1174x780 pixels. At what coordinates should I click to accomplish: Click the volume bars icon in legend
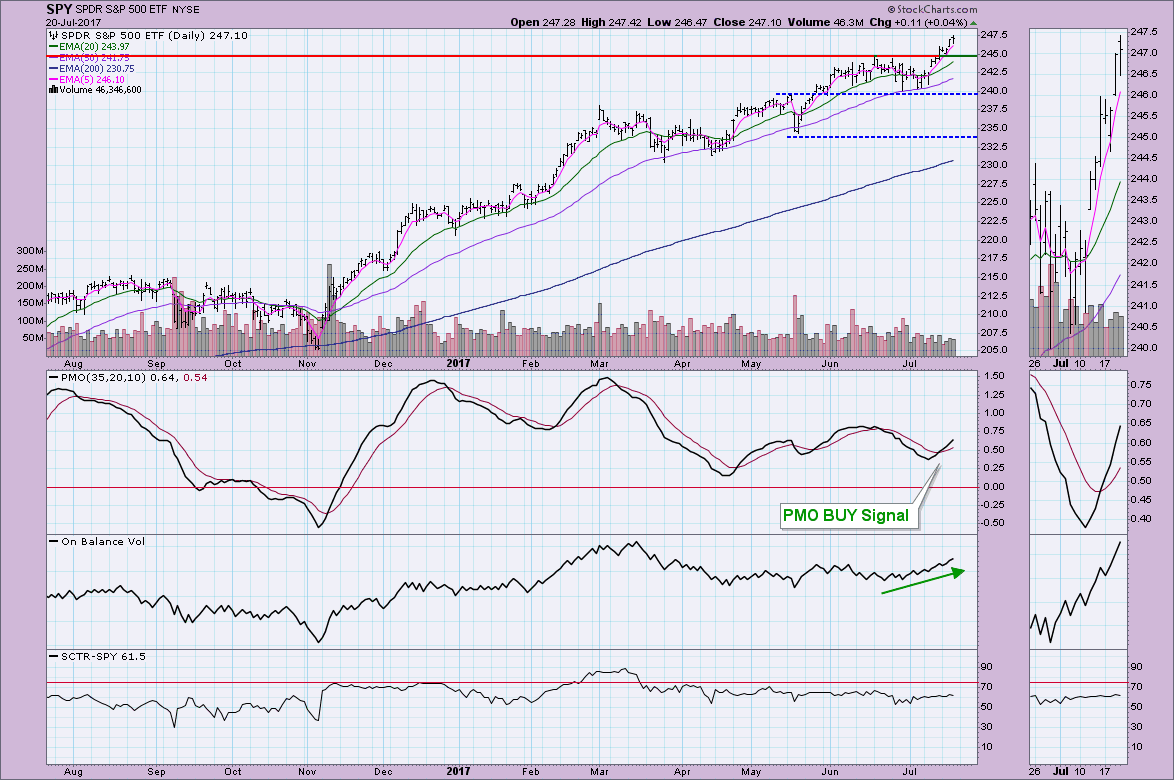pyautogui.click(x=53, y=89)
